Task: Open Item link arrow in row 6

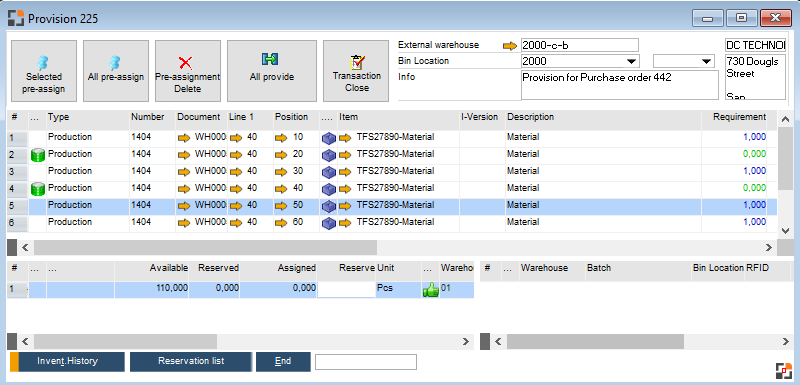Action: point(345,223)
